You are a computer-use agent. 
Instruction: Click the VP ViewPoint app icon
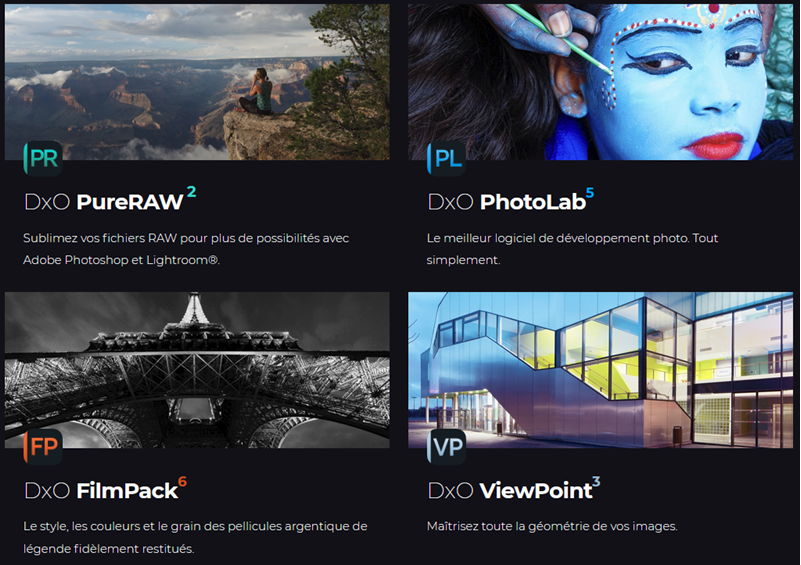point(446,447)
